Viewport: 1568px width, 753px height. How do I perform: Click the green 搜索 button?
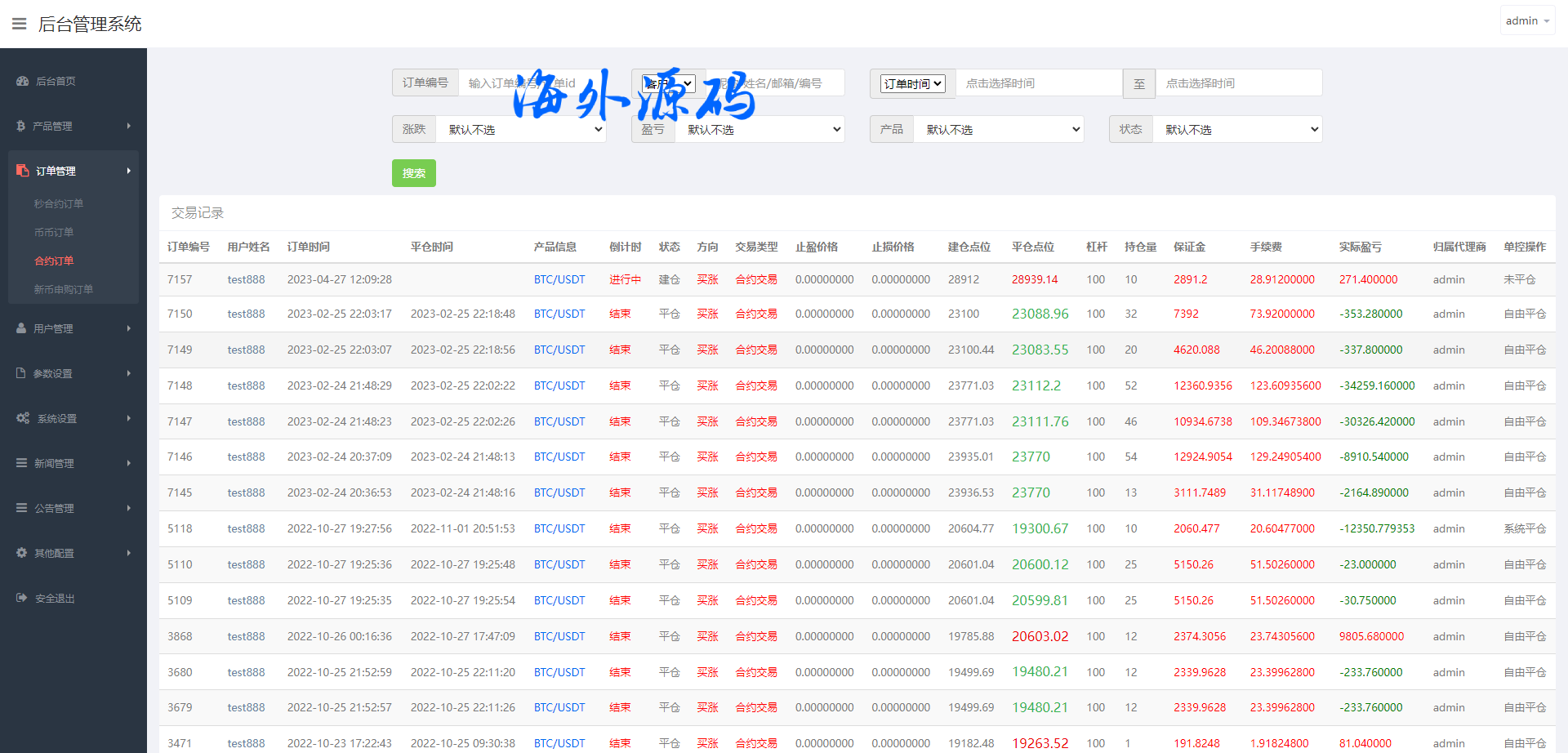414,173
